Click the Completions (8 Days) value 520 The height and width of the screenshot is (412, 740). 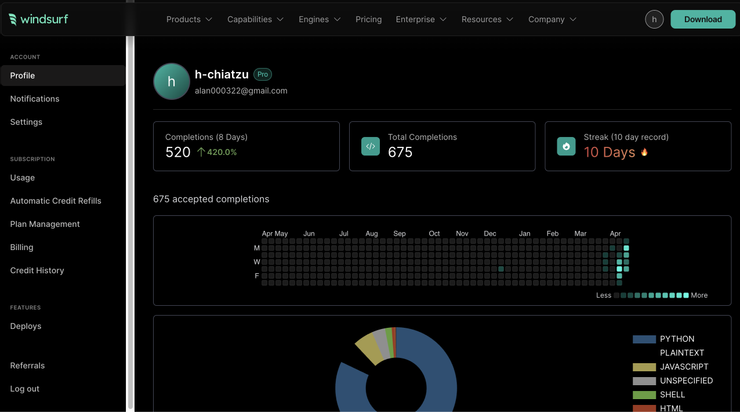[x=178, y=152]
